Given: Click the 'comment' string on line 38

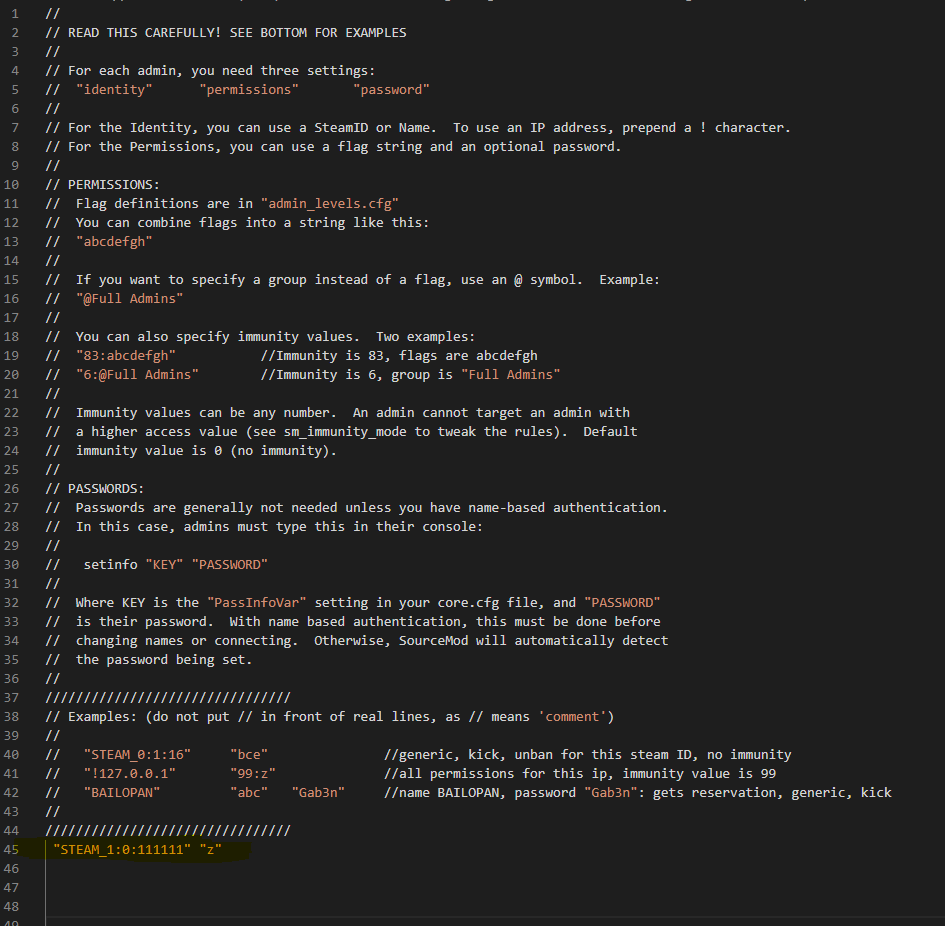Looking at the screenshot, I should pyautogui.click(x=572, y=717).
